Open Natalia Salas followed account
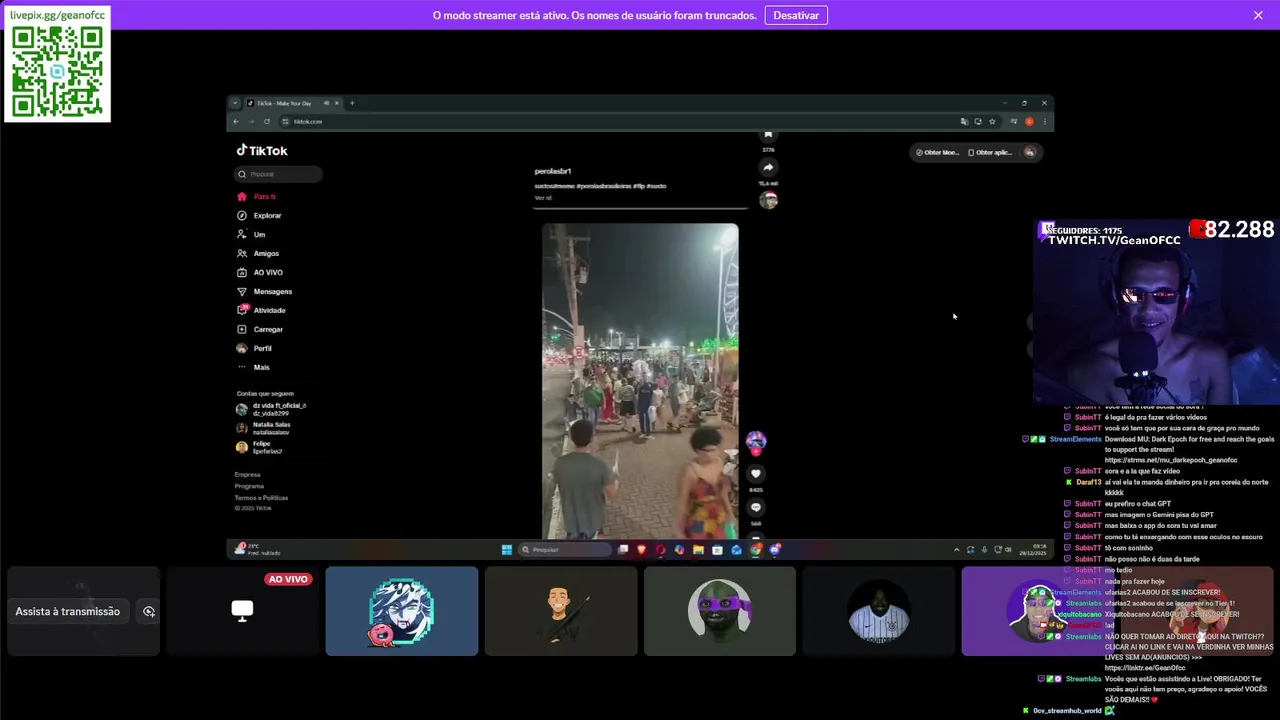This screenshot has height=720, width=1280. point(263,428)
